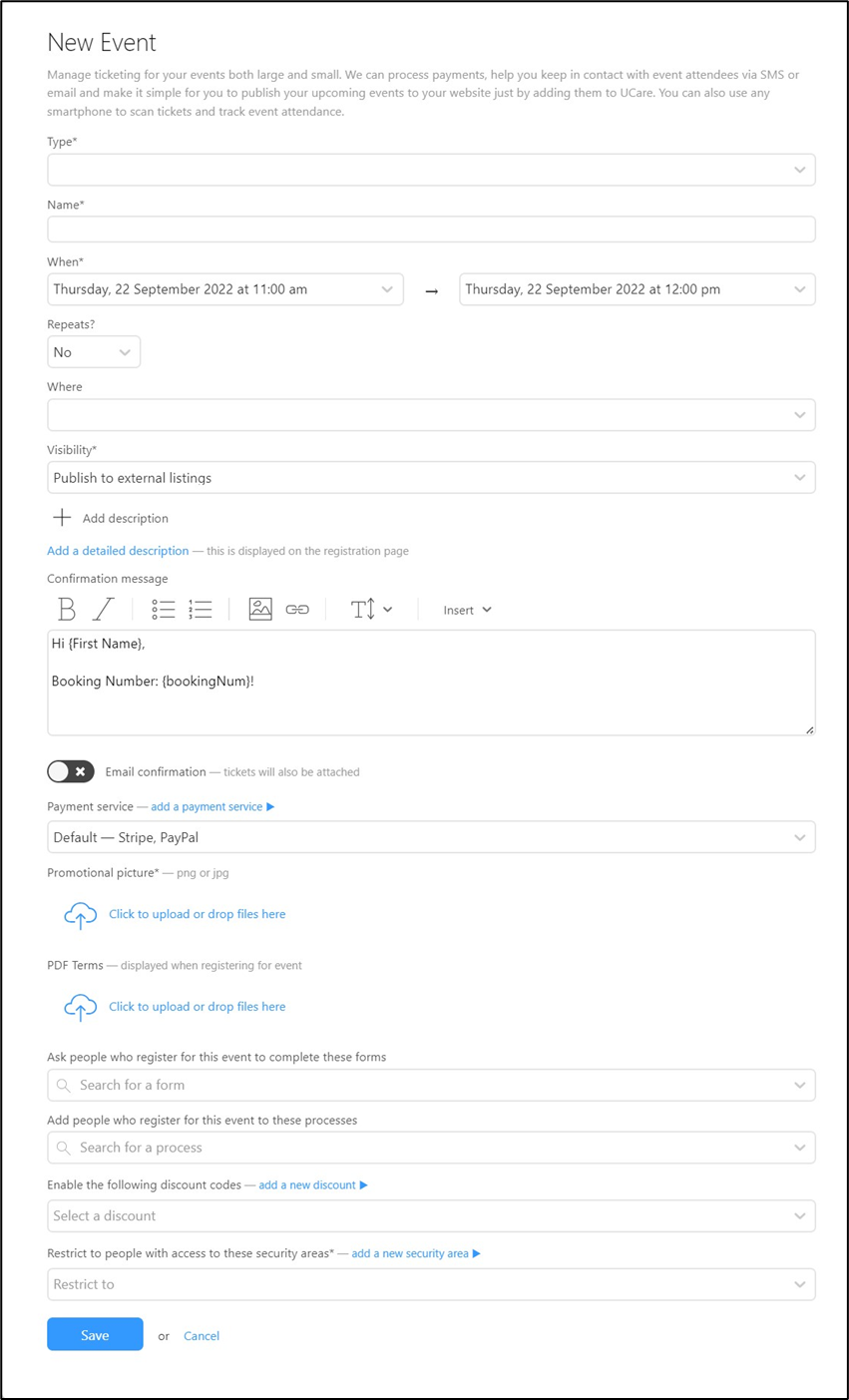Add a hyperlink using the link icon
This screenshot has height=1400, width=849.
(297, 609)
